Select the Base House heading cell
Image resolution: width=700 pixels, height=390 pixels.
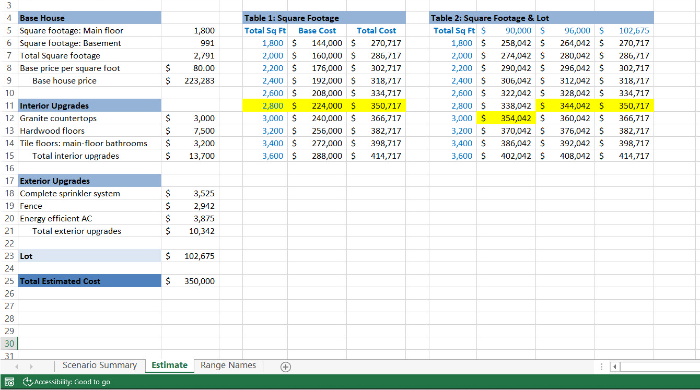pyautogui.click(x=90, y=18)
